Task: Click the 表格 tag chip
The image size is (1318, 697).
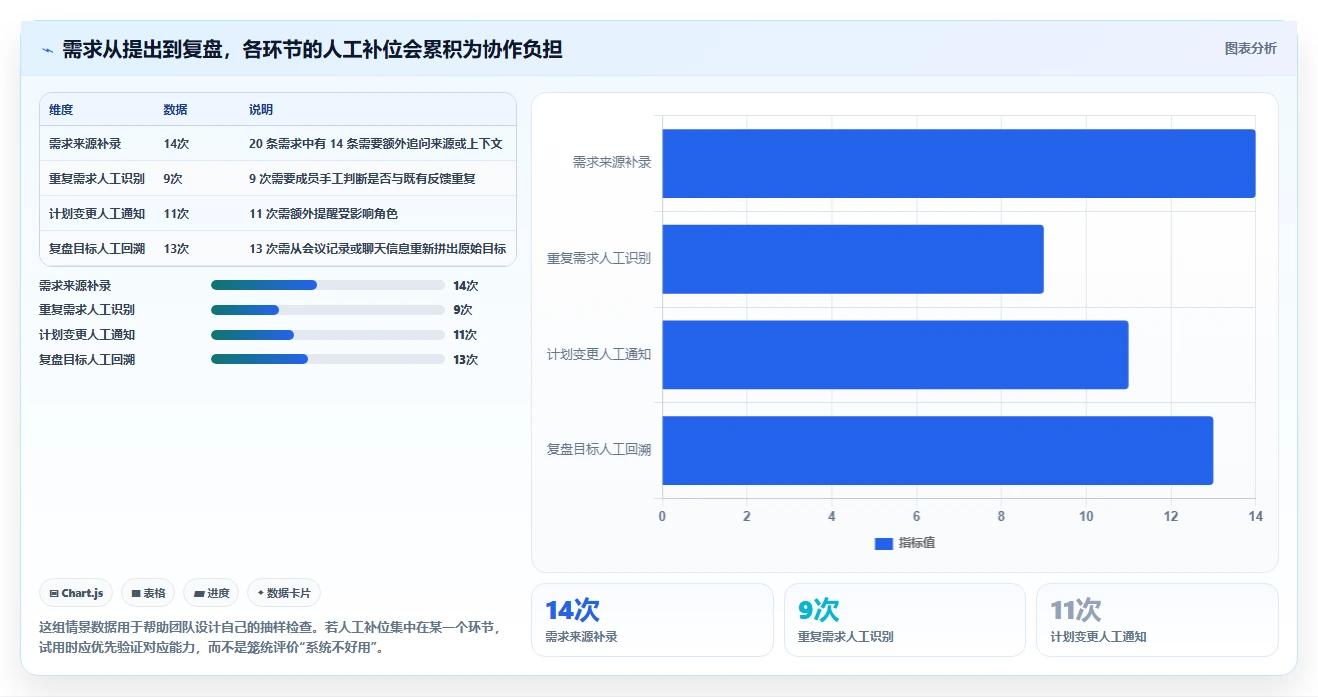Action: pyautogui.click(x=148, y=593)
